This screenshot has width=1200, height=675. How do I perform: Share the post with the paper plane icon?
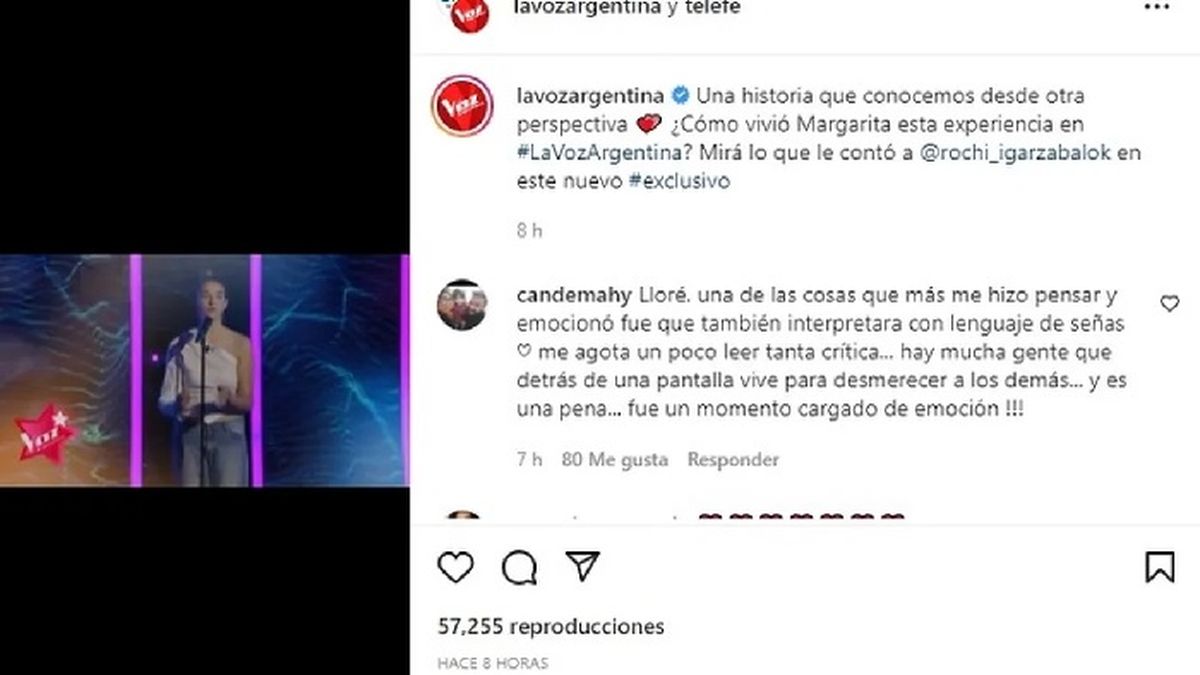pos(582,567)
